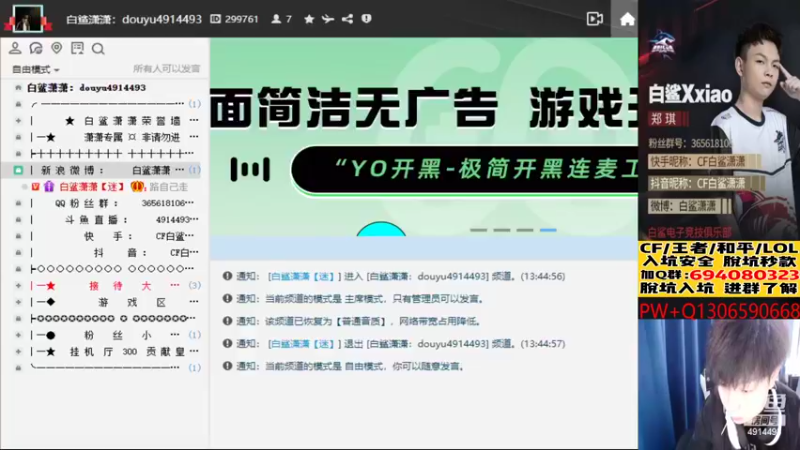The width and height of the screenshot is (800, 450).
Task: Expand the red 接待大 channel
Action: [x=18, y=286]
